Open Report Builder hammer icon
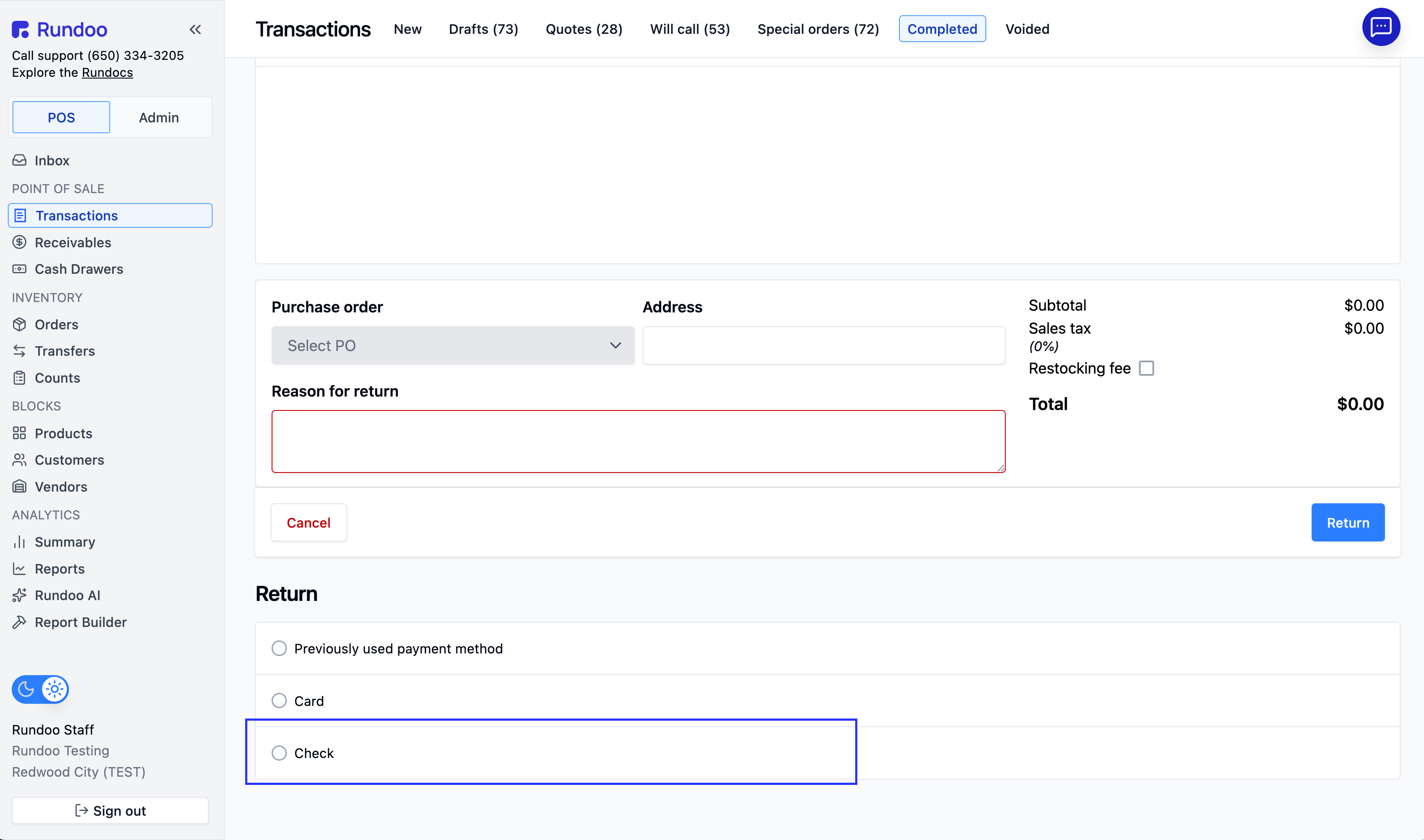The height and width of the screenshot is (840, 1424). click(19, 622)
